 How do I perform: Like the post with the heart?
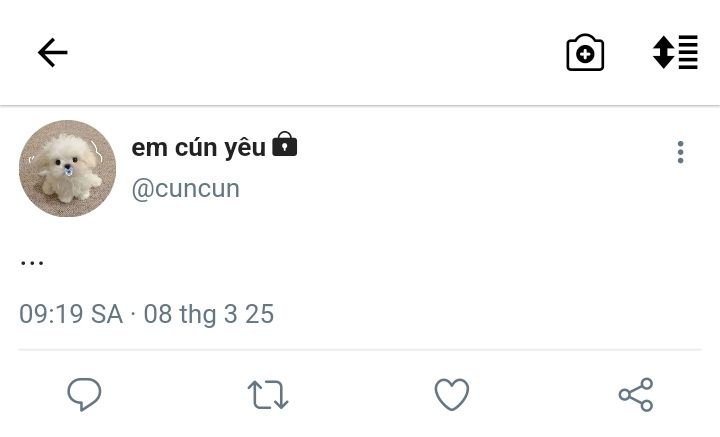[451, 394]
